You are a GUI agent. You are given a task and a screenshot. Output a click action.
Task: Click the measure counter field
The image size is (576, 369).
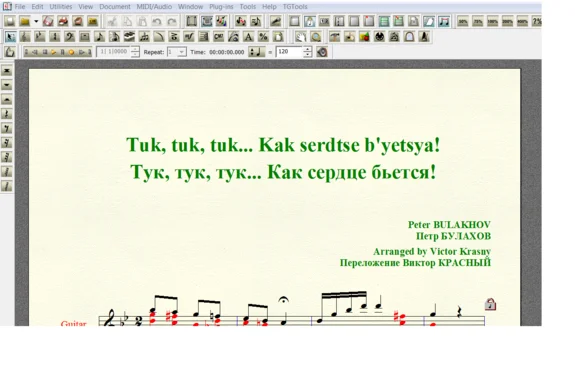click(x=114, y=52)
